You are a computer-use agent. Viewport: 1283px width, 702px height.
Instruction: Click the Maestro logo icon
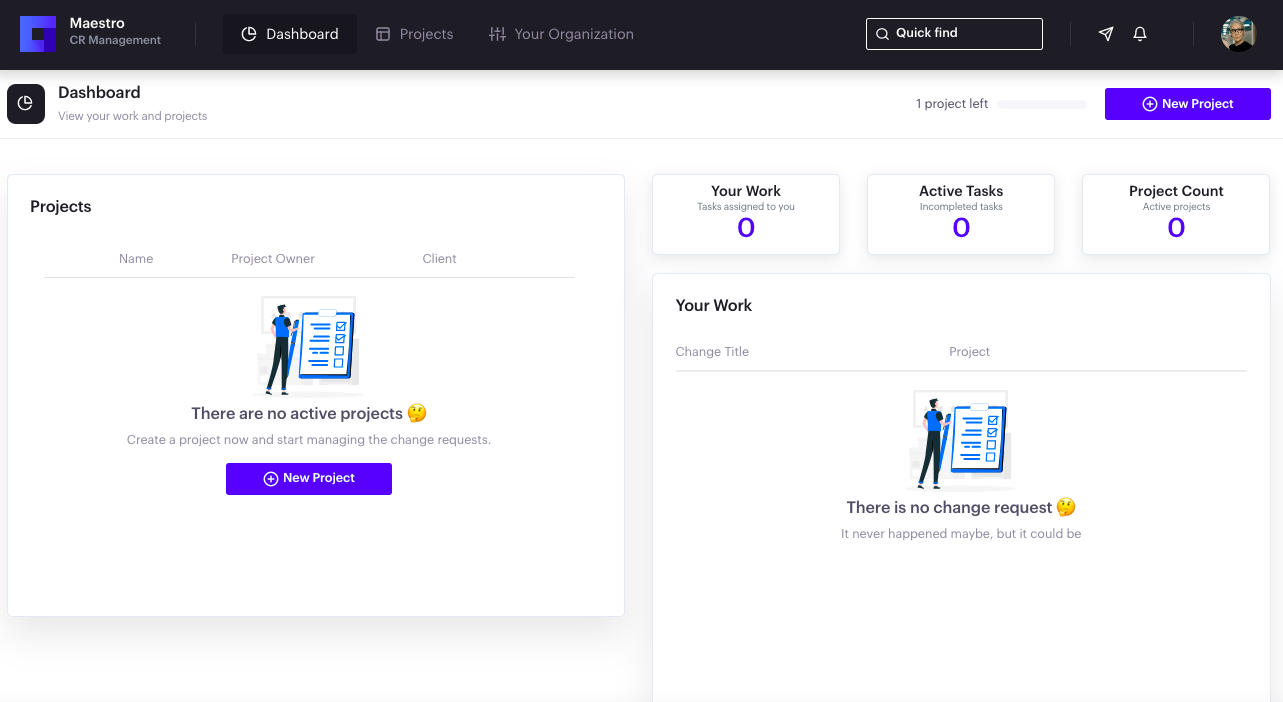[x=37, y=33]
